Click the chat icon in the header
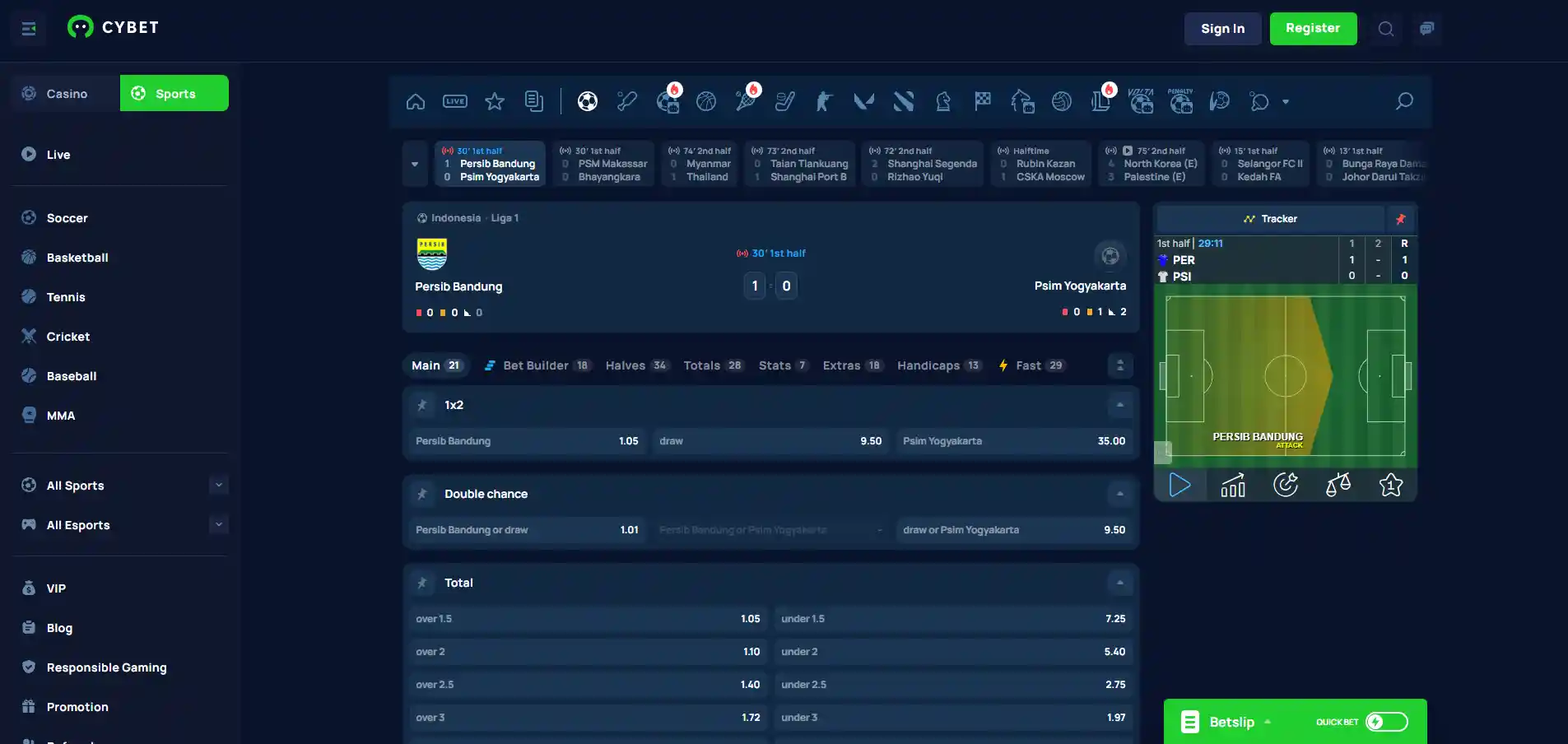This screenshot has height=744, width=1568. click(1426, 29)
